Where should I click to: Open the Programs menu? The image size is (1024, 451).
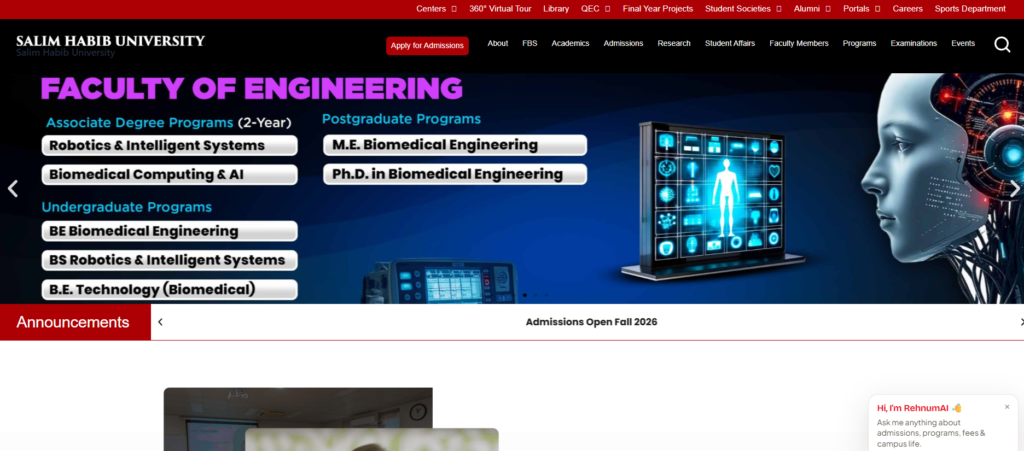tap(859, 44)
